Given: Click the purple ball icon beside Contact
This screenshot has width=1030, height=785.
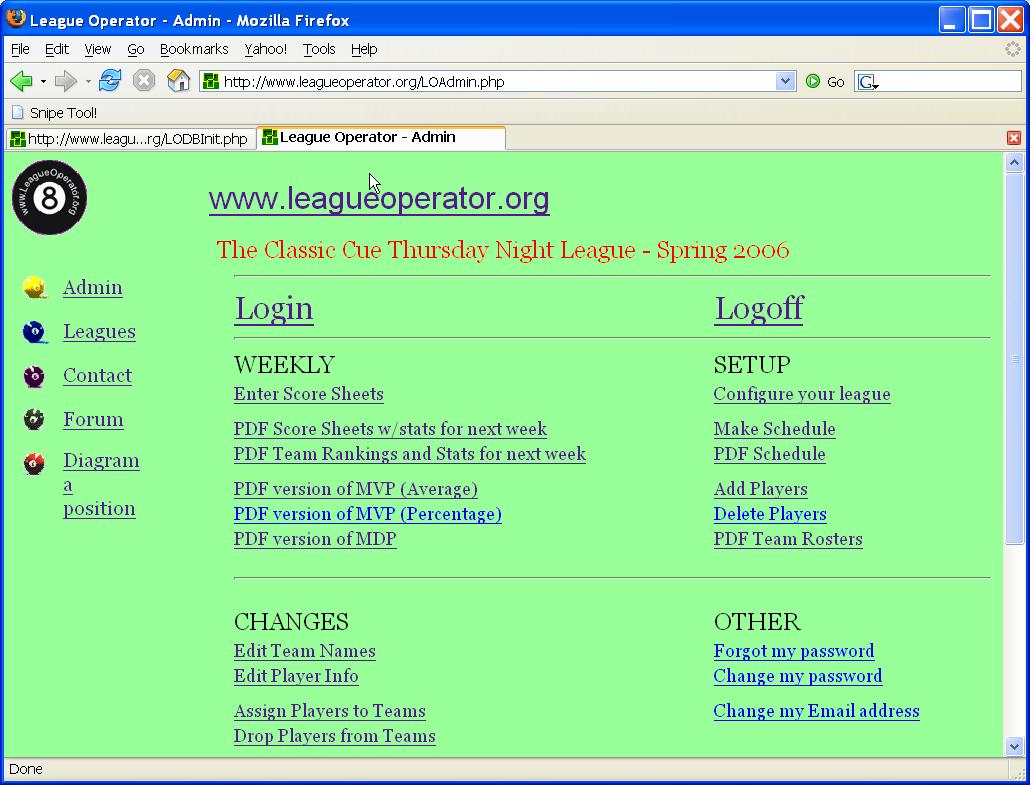Looking at the screenshot, I should click(x=35, y=376).
